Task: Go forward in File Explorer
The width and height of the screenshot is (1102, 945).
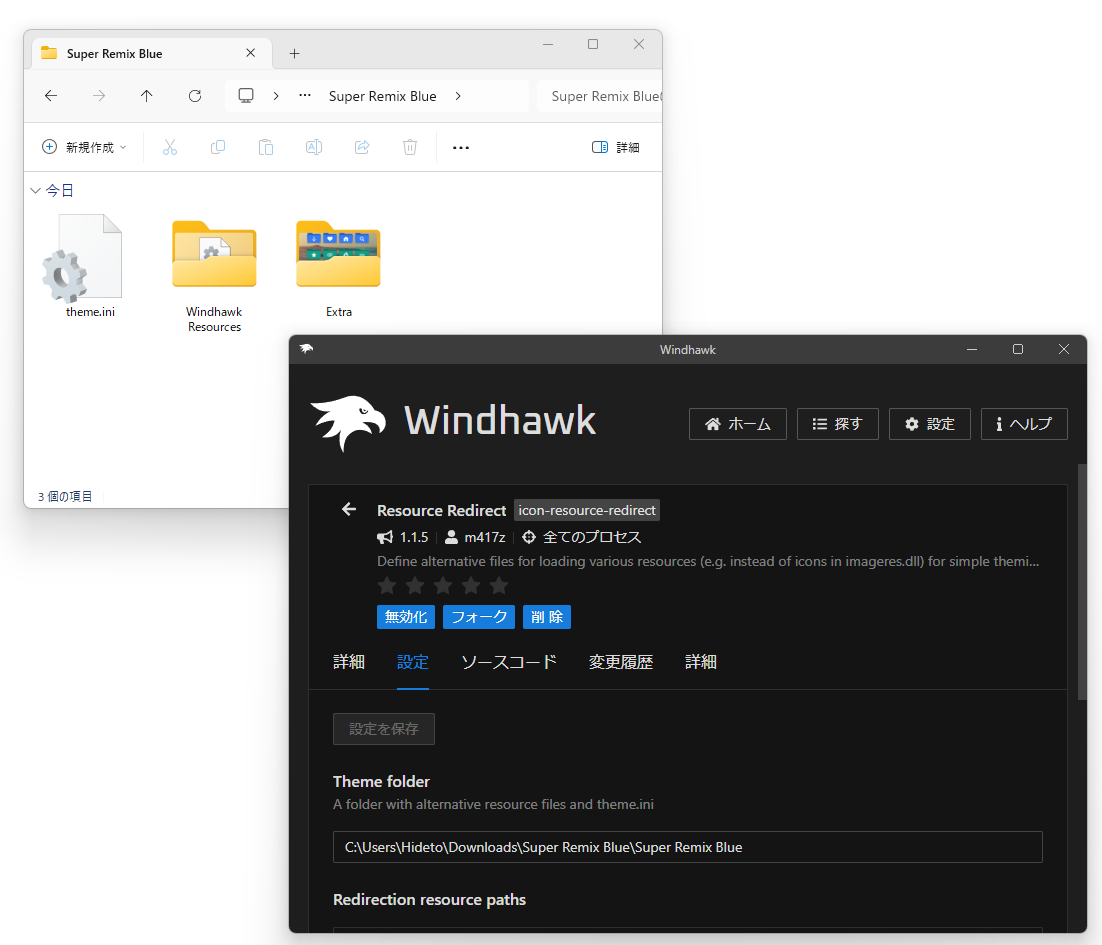Action: [x=99, y=96]
